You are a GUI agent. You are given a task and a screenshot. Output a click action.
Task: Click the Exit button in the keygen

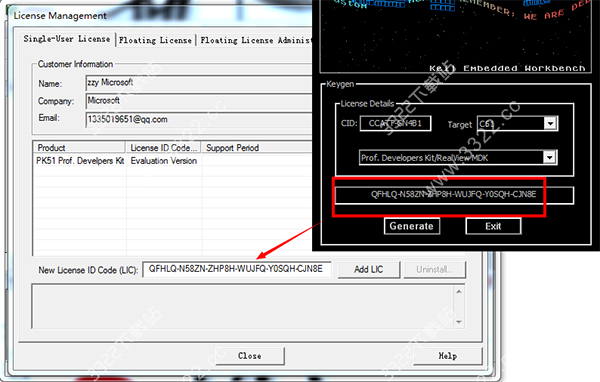[x=493, y=226]
